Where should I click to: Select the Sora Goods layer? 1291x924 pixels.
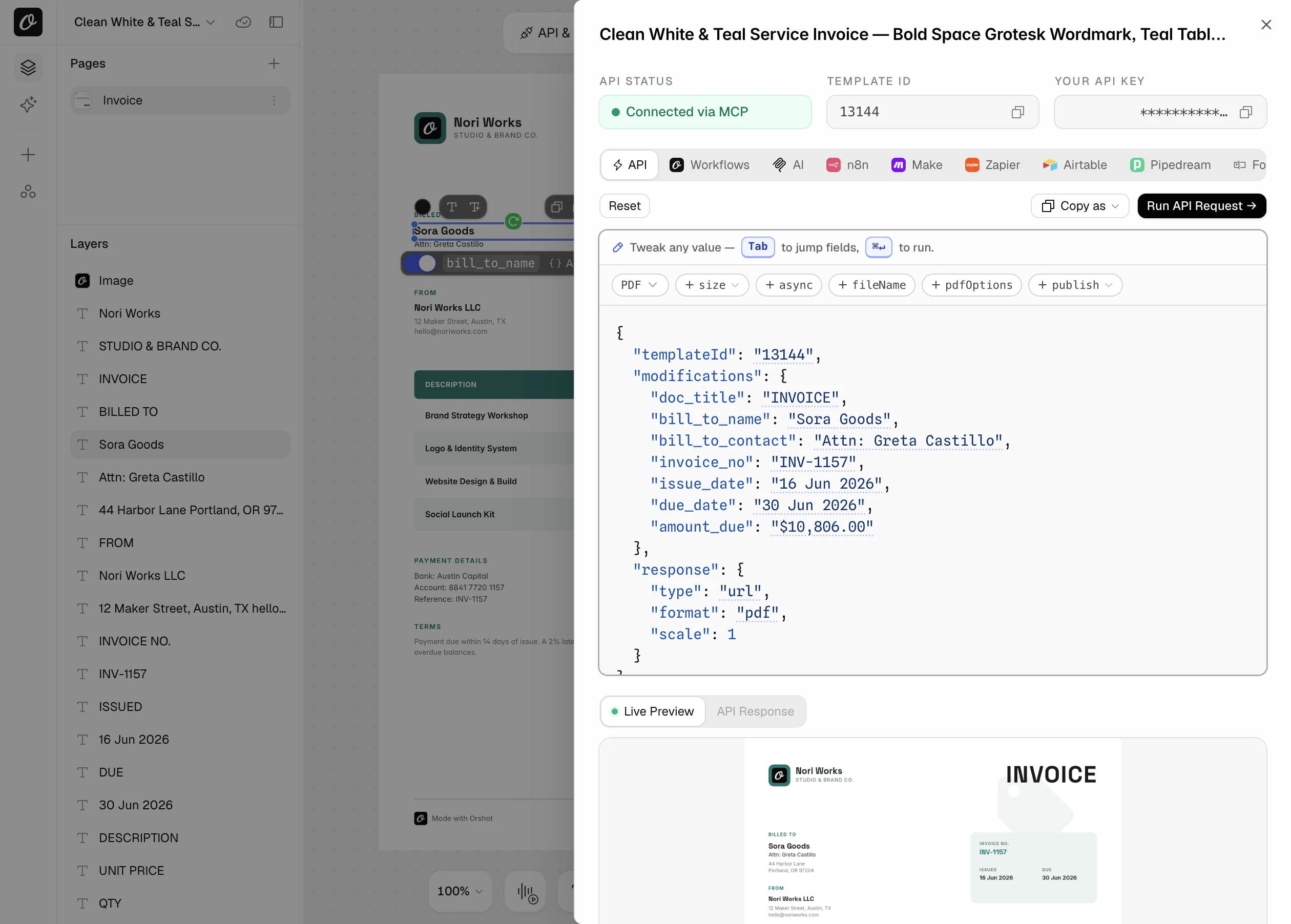pos(180,445)
